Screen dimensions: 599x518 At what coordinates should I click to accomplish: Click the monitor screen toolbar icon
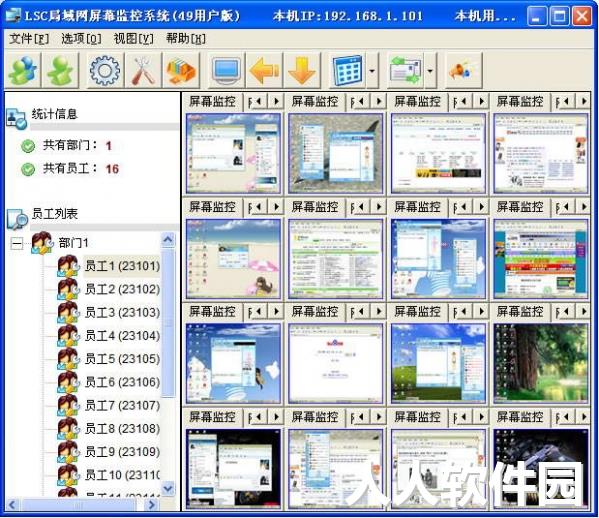tap(227, 70)
